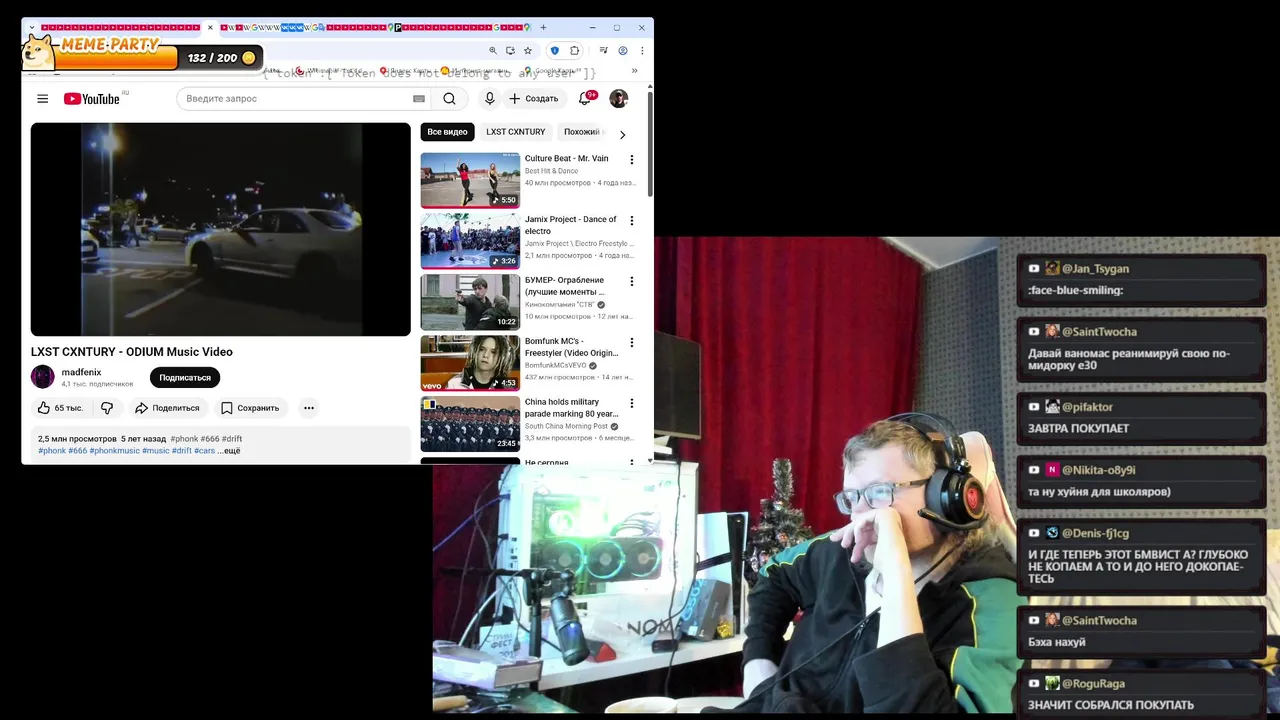This screenshot has width=1280, height=720.
Task: Open the three-dot more actions under video
Action: pyautogui.click(x=309, y=408)
